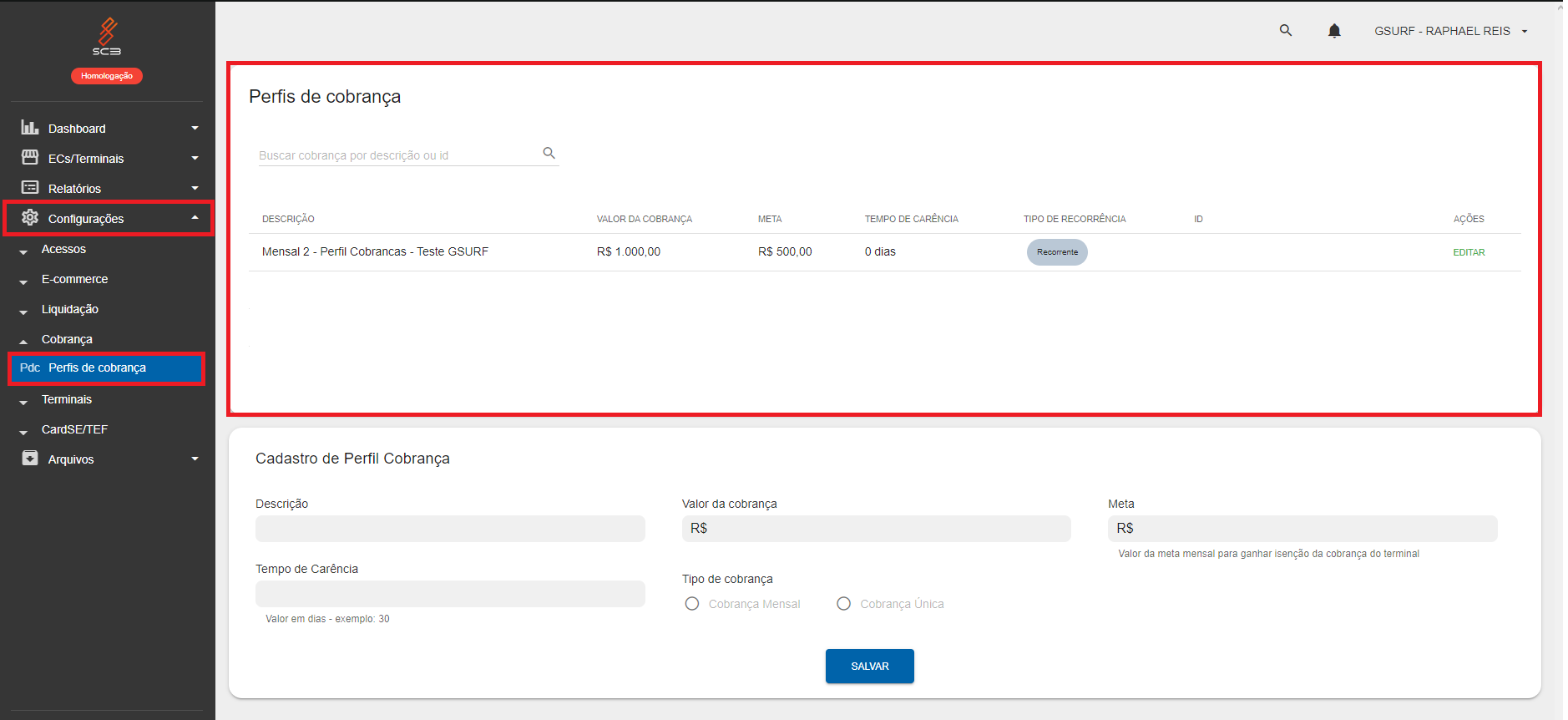Viewport: 1568px width, 720px height.
Task: Click the Relatórios list icon
Action: coord(30,188)
